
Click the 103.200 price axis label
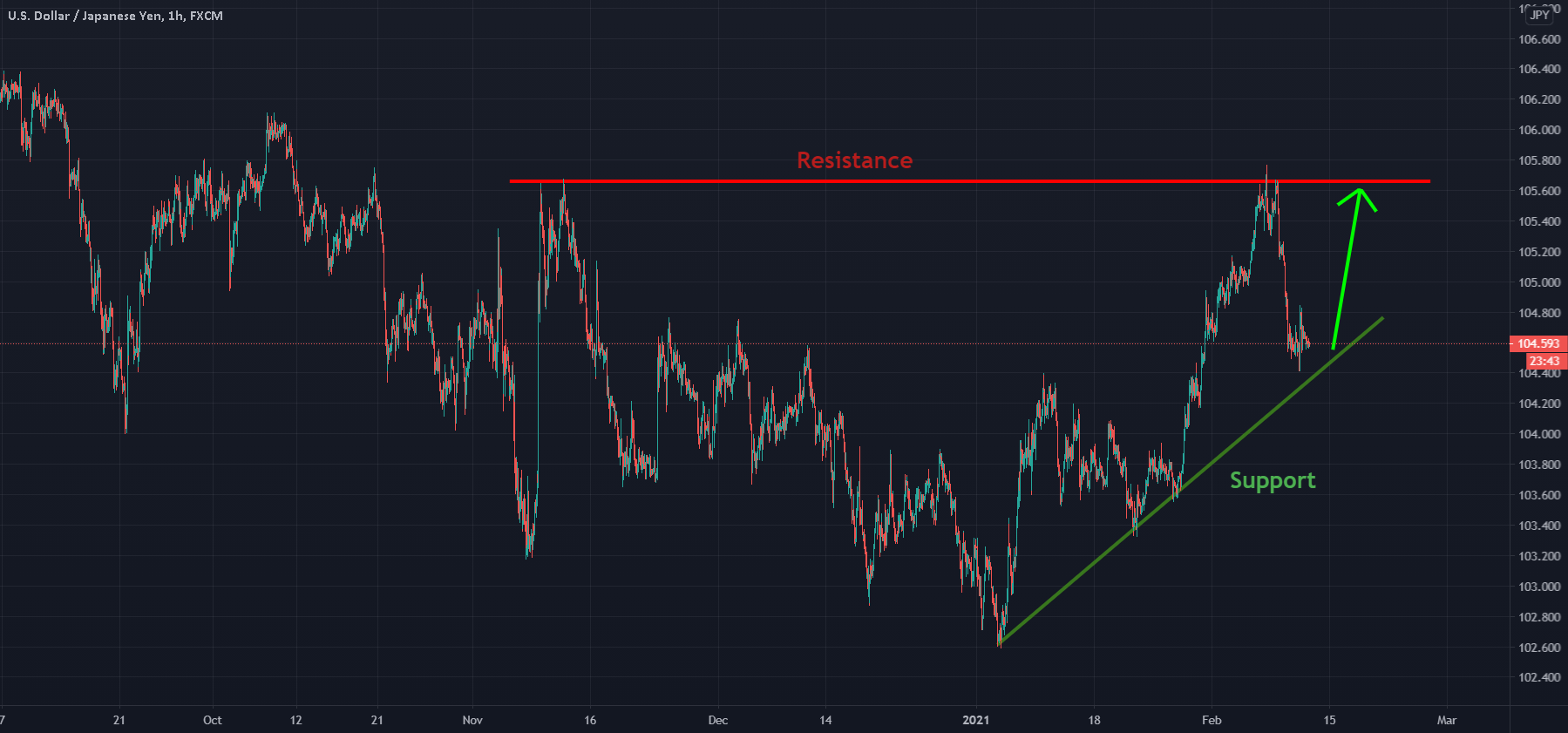coord(1539,556)
